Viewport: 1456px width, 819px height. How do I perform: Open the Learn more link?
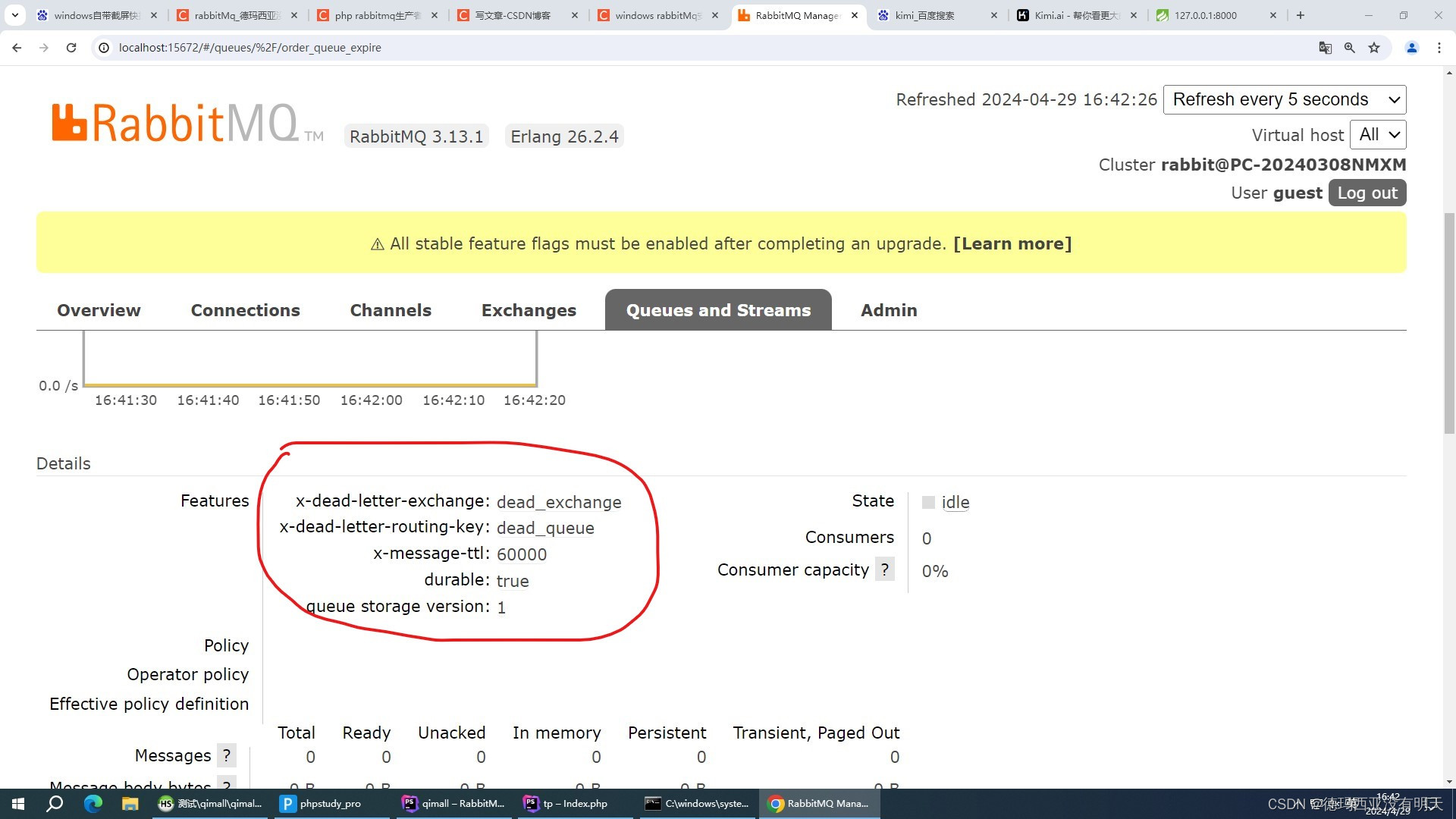[x=1012, y=243]
